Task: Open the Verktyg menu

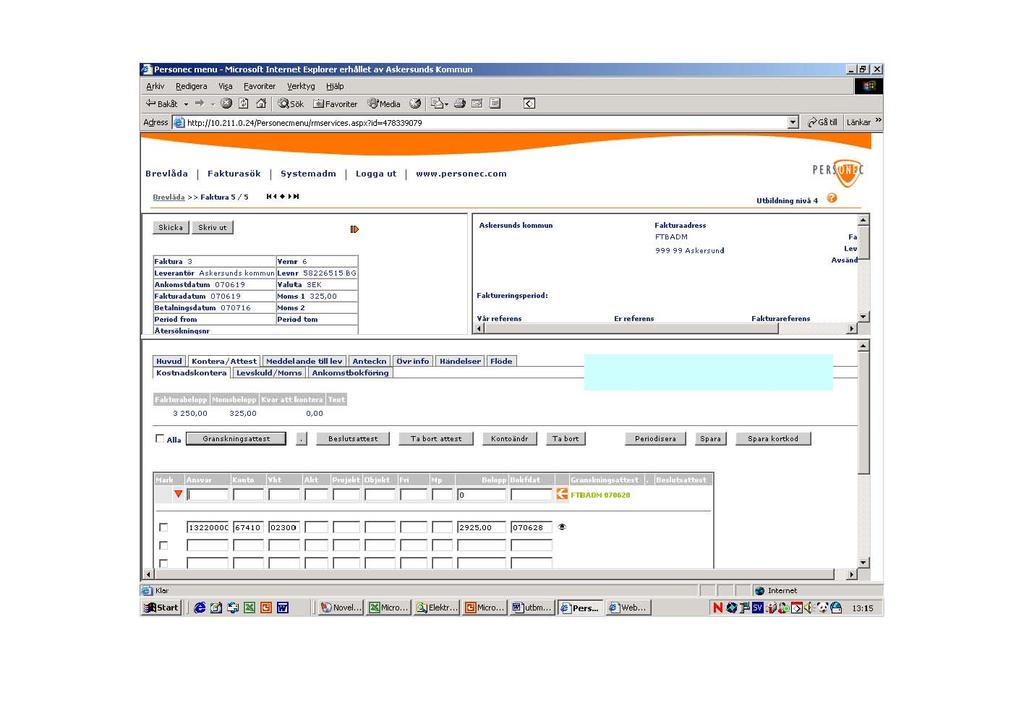Action: [301, 86]
